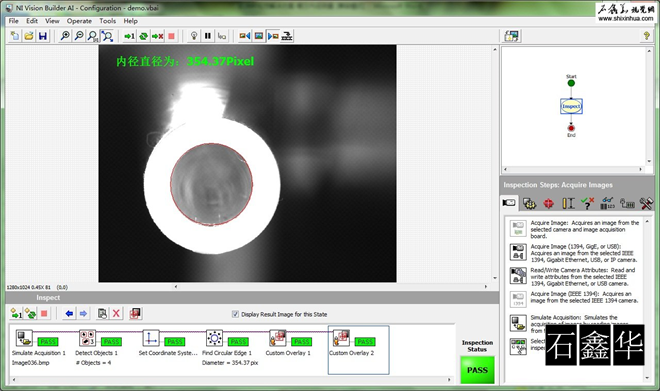
Task: Select the Find Circular Edge 1 step
Action: 214,338
